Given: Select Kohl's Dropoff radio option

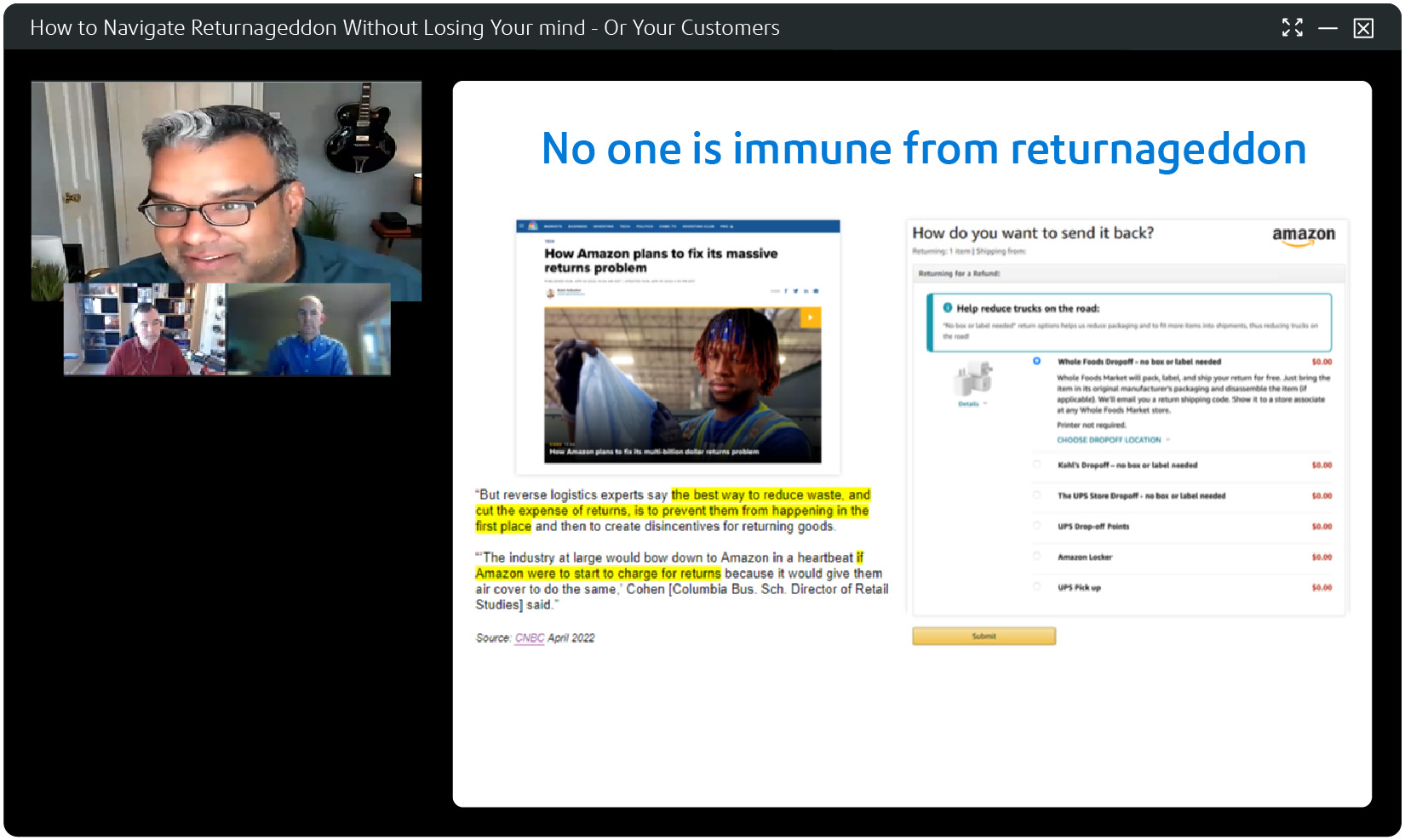Looking at the screenshot, I should (x=1036, y=465).
